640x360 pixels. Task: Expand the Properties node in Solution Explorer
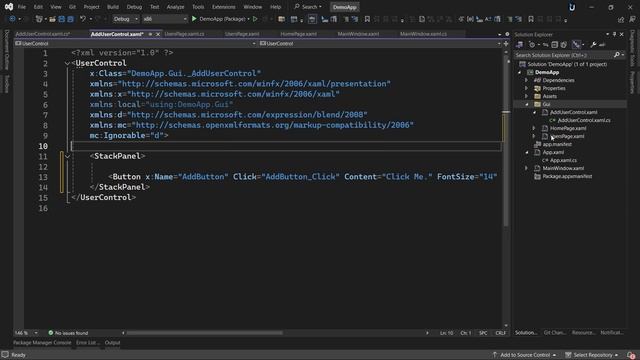(527, 88)
